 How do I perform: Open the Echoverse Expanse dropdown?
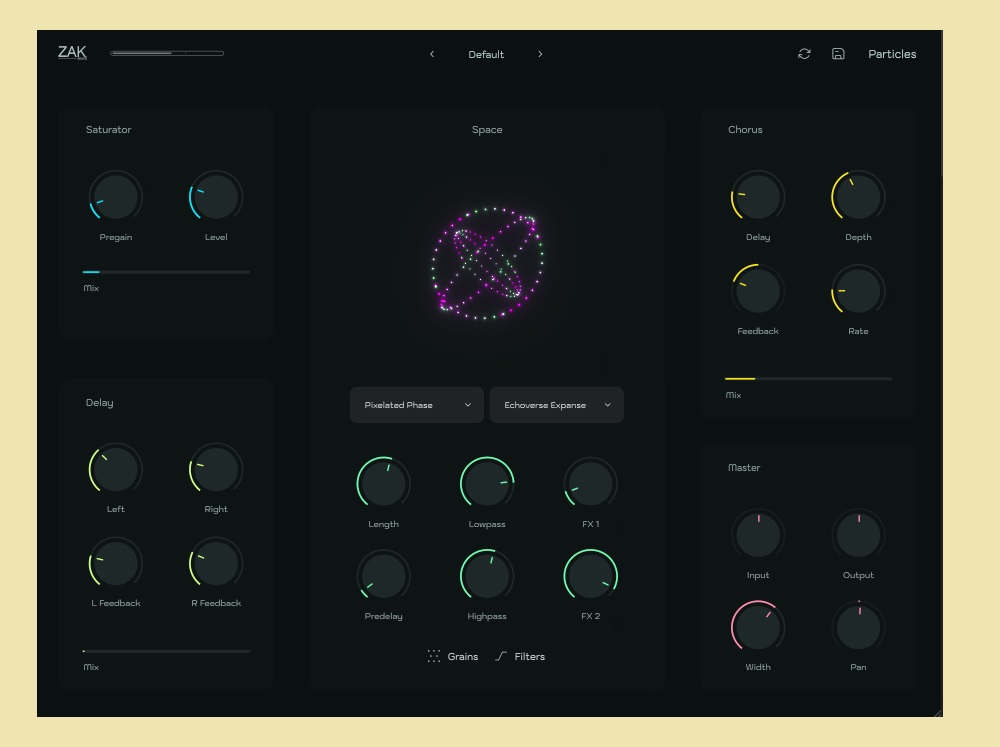pyautogui.click(x=556, y=405)
